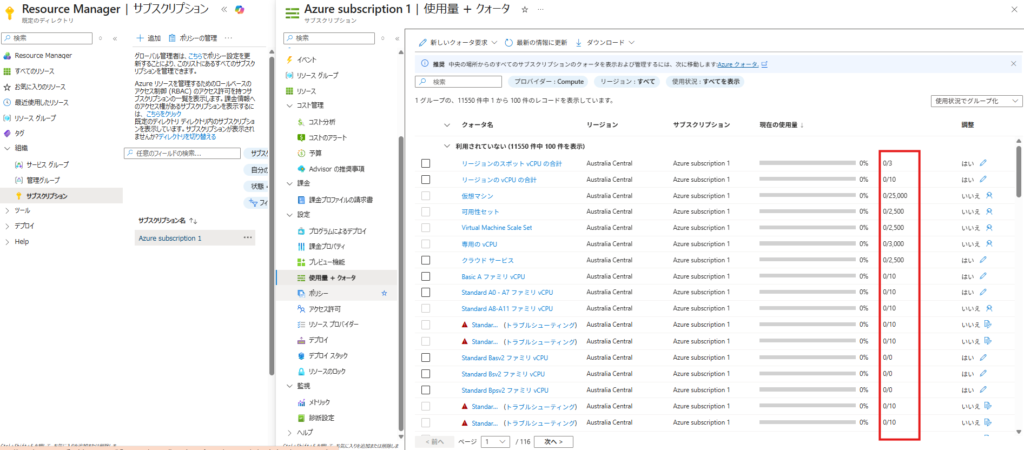
Task: Click the 使用状況 : すべてを表示 filter pill
Action: pyautogui.click(x=705, y=82)
